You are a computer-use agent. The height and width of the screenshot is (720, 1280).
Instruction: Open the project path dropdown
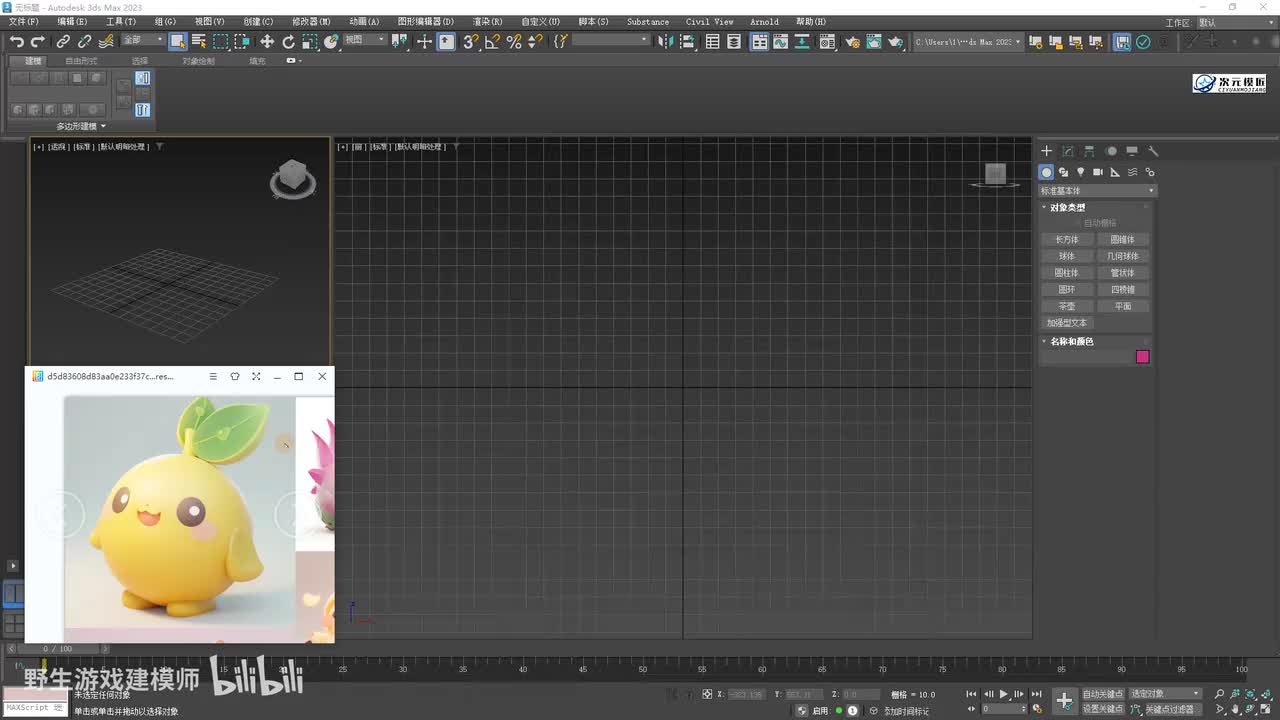point(968,42)
